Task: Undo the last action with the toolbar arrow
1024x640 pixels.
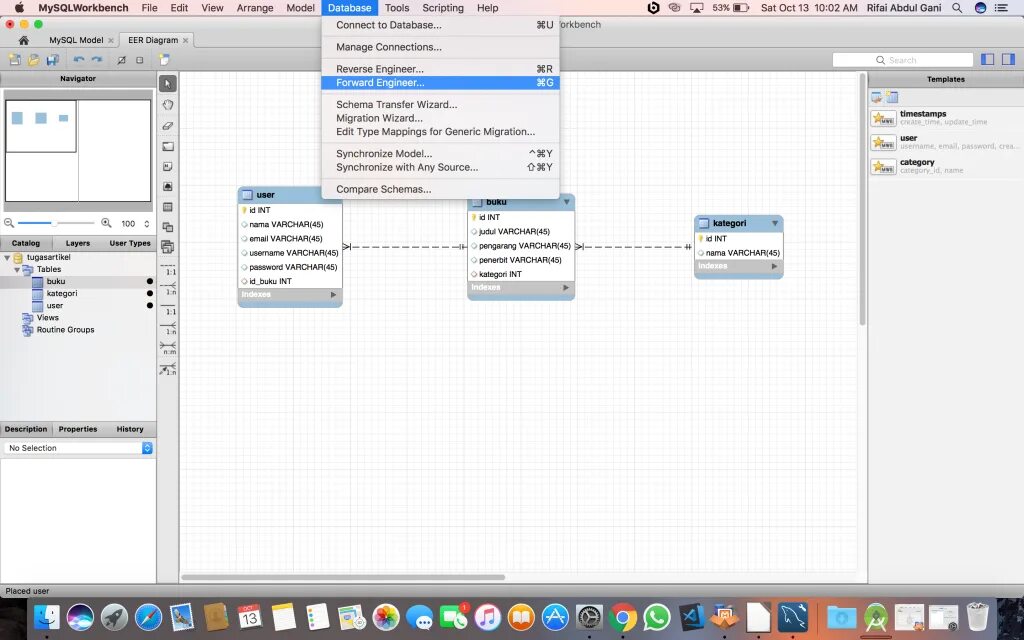Action: click(x=79, y=59)
